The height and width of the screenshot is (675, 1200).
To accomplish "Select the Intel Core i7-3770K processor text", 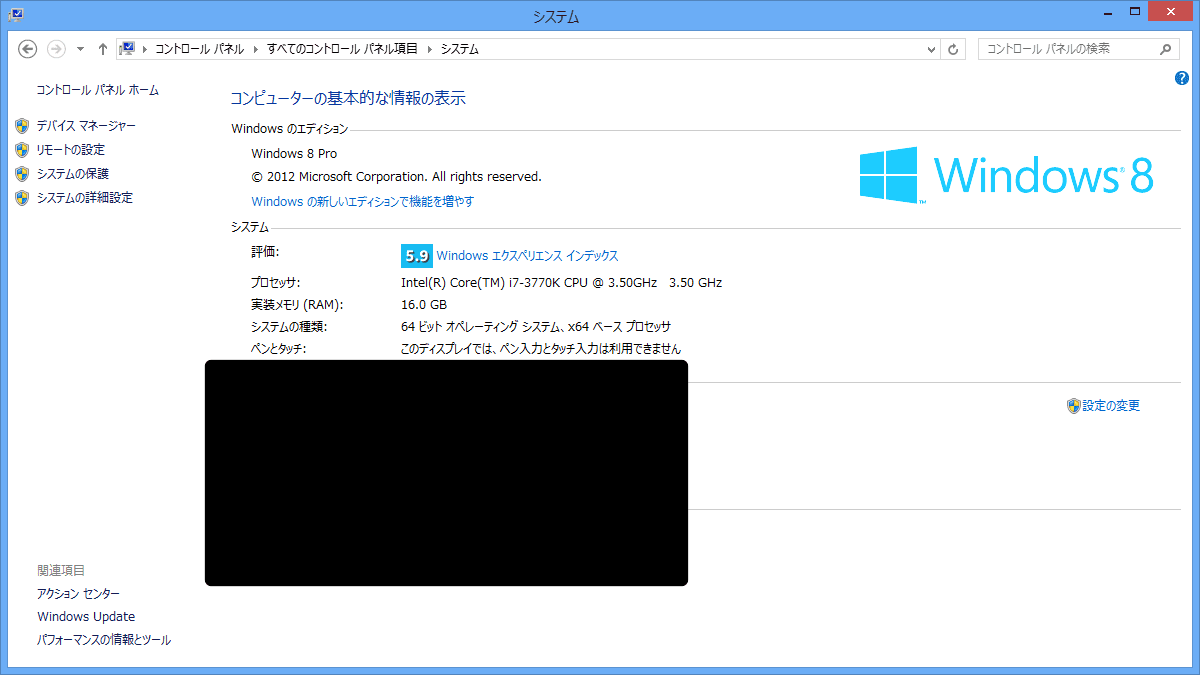I will [561, 283].
